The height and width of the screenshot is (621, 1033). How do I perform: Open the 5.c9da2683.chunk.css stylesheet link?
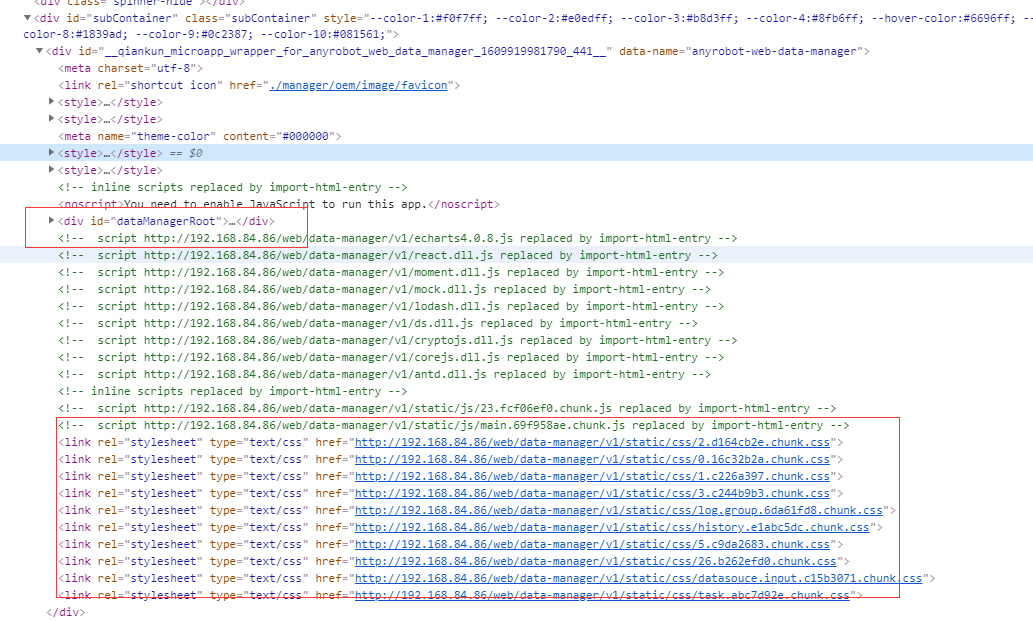[592, 545]
